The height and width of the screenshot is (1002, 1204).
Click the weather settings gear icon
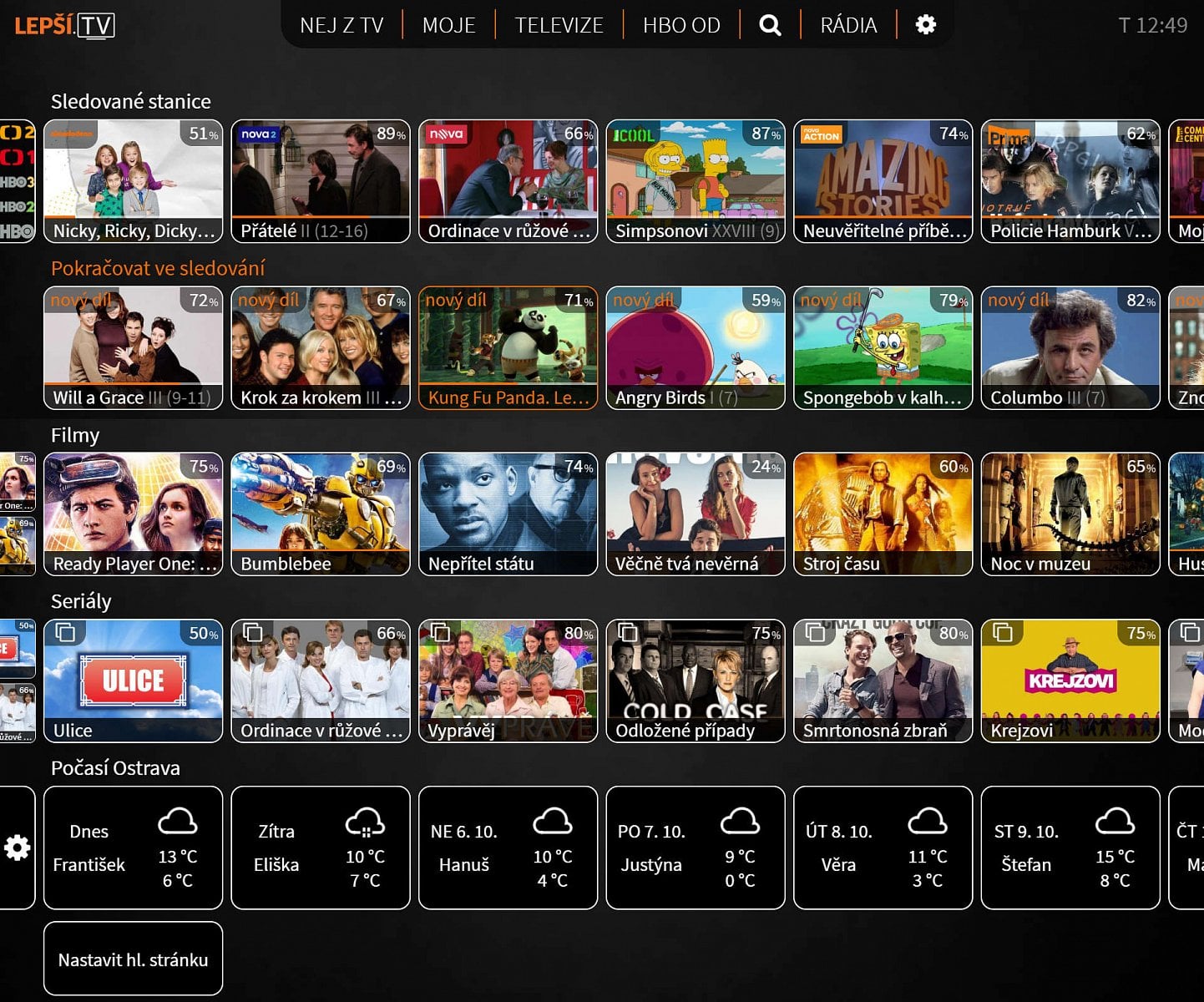coord(18,848)
